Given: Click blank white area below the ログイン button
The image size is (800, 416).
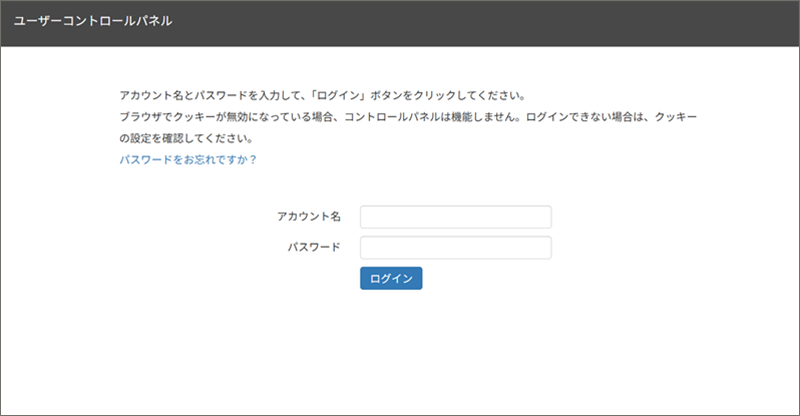Looking at the screenshot, I should click(400, 350).
